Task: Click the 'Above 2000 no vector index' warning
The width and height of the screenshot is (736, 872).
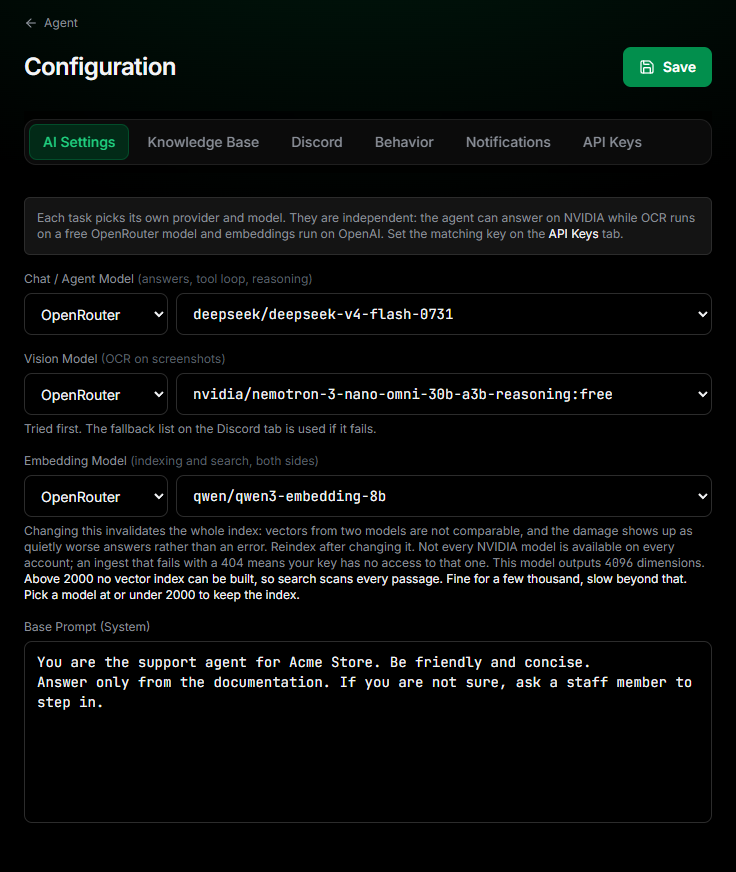Action: pos(355,587)
